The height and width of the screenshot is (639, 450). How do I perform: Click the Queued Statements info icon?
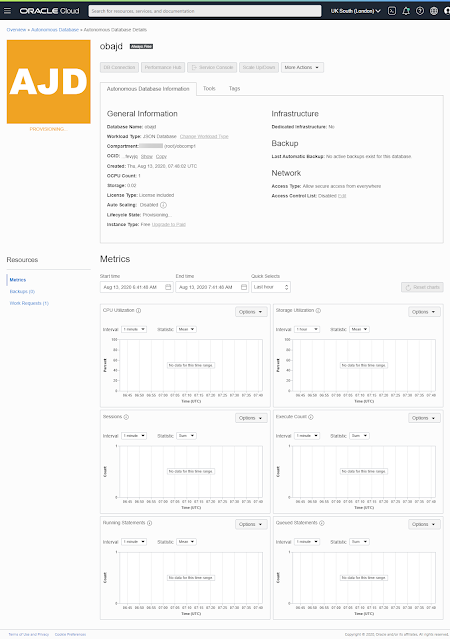click(x=322, y=523)
